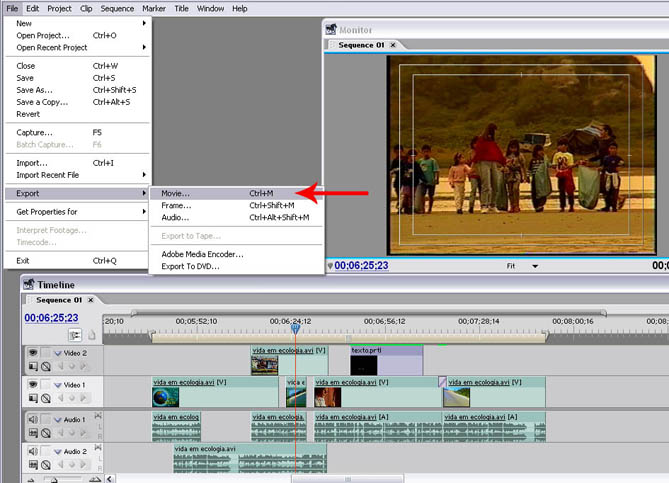Toggle the Video 1 track lock box
This screenshot has height=483, width=669.
click(45, 384)
